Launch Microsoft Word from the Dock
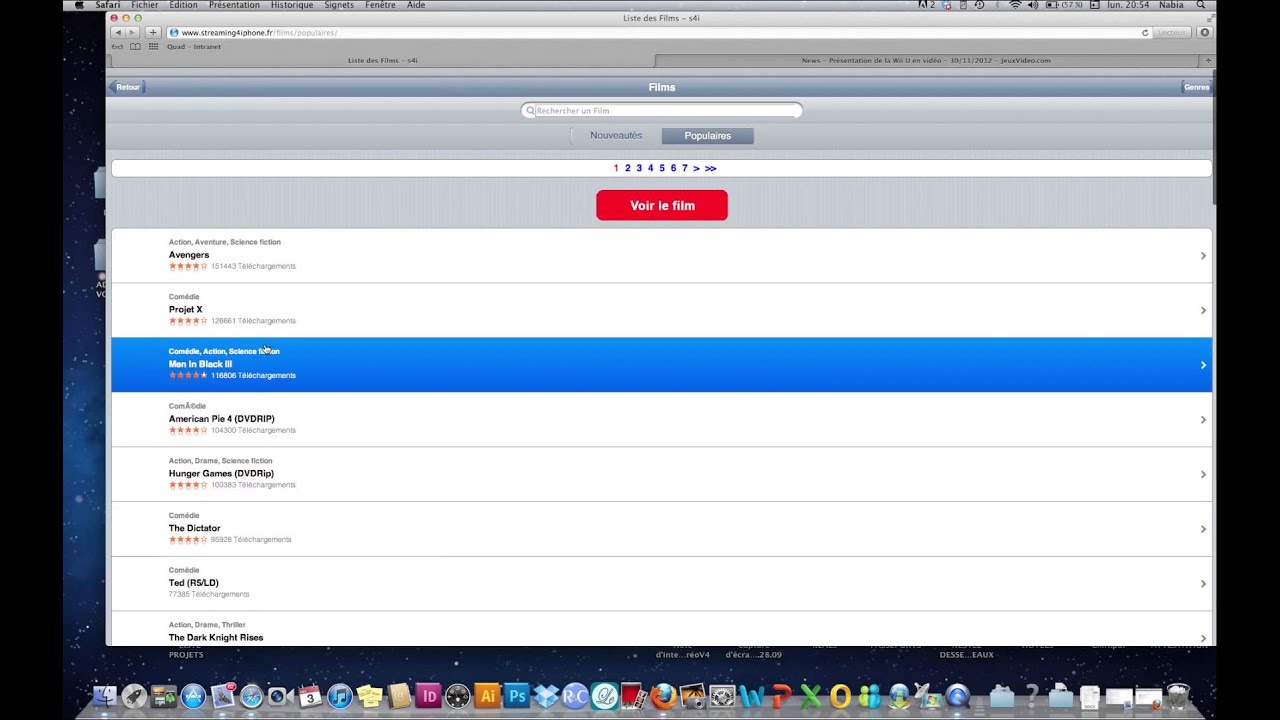The image size is (1280, 720). point(752,696)
